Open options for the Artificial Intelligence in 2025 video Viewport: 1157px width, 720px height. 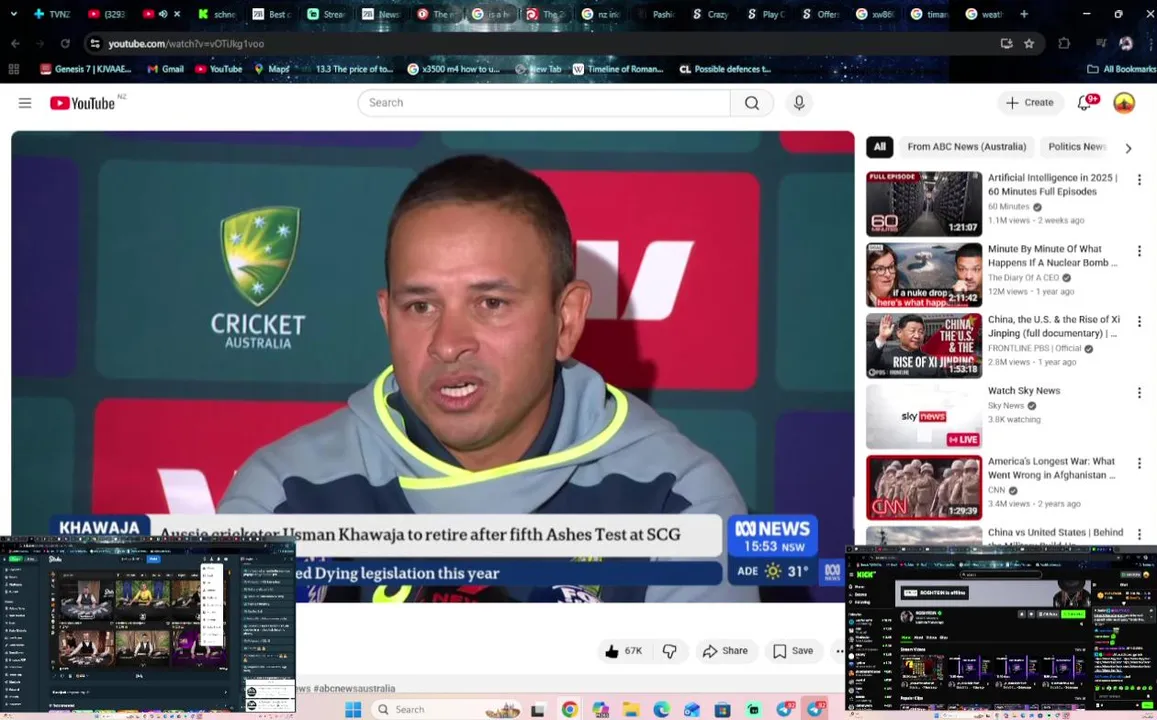(1139, 179)
